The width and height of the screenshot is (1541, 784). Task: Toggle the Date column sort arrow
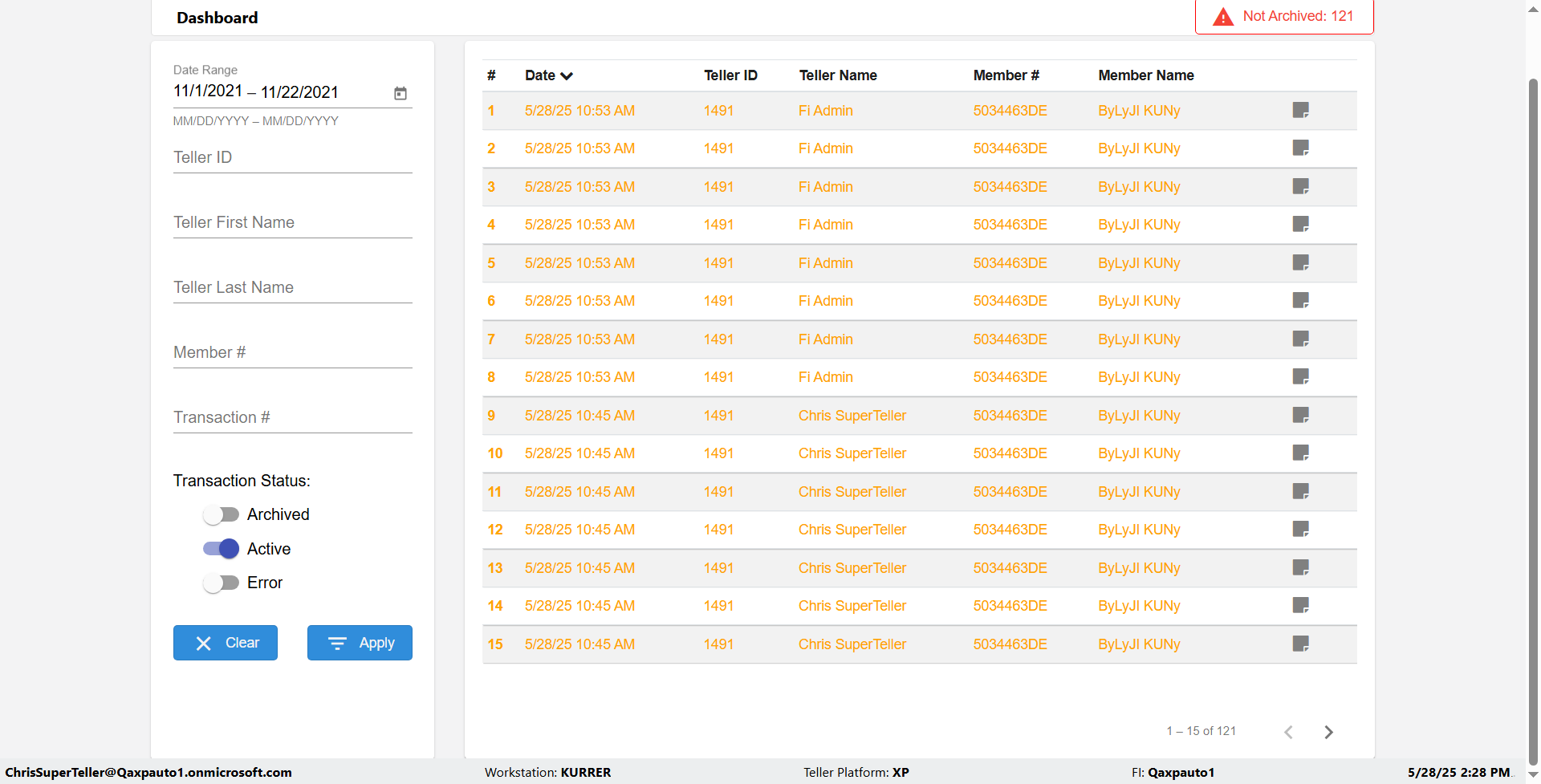point(567,75)
